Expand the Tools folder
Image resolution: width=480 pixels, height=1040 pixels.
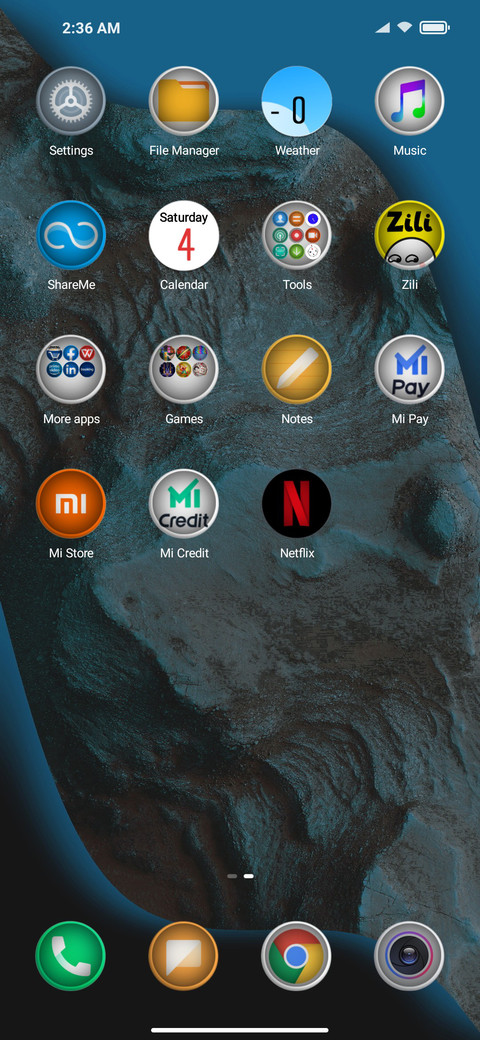click(x=297, y=235)
